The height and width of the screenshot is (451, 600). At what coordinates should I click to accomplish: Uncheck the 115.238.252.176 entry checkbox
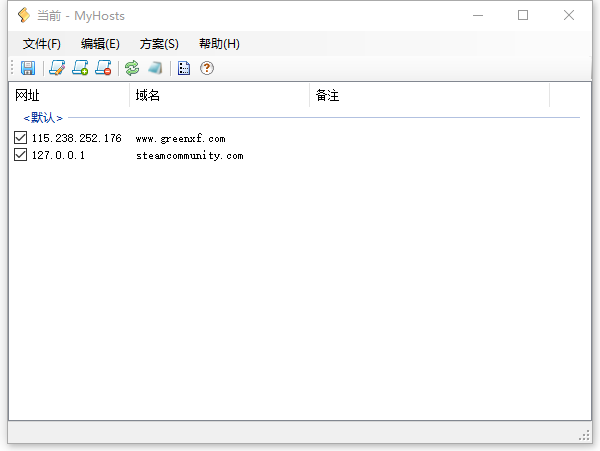tap(20, 137)
